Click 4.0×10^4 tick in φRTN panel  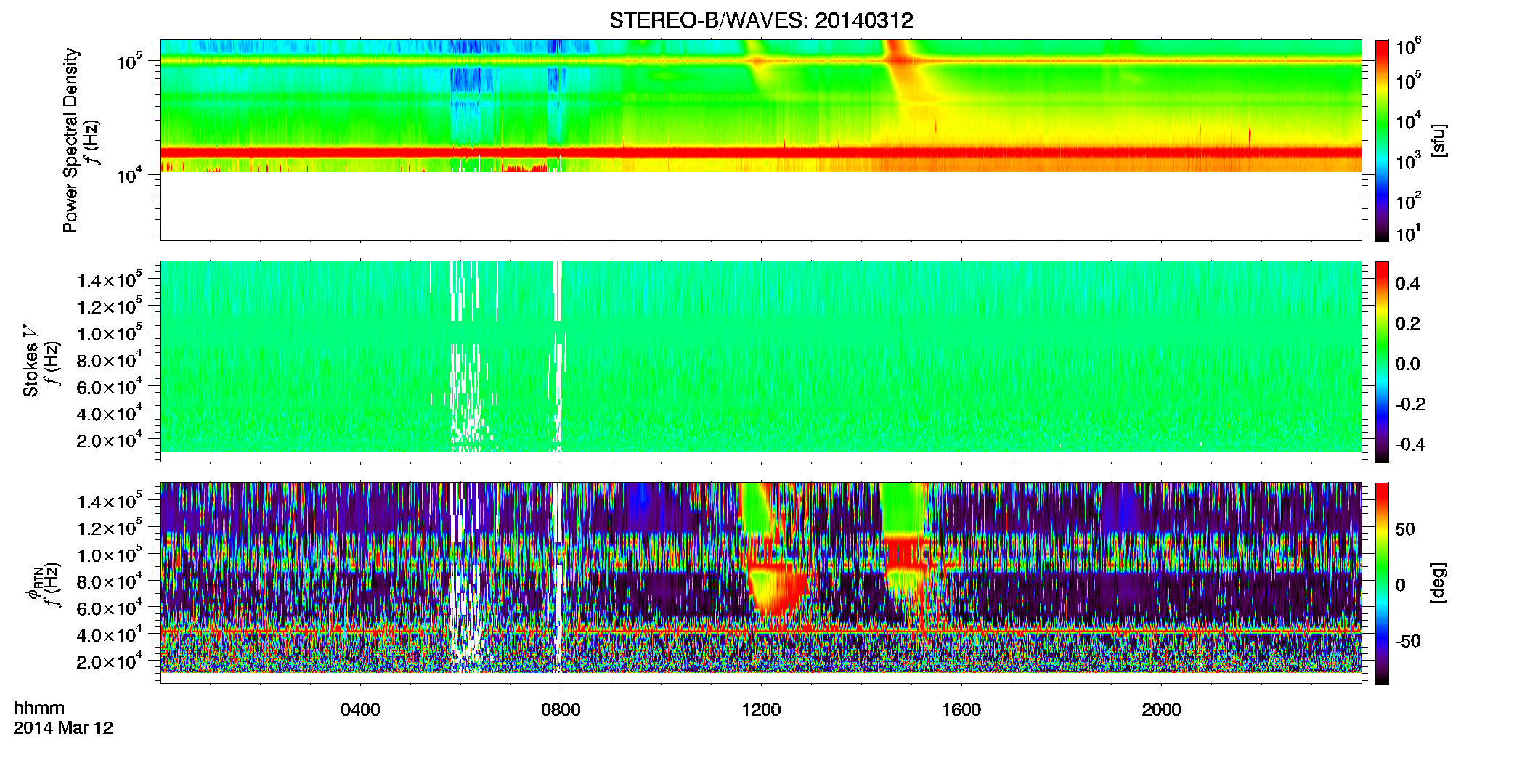(x=109, y=634)
